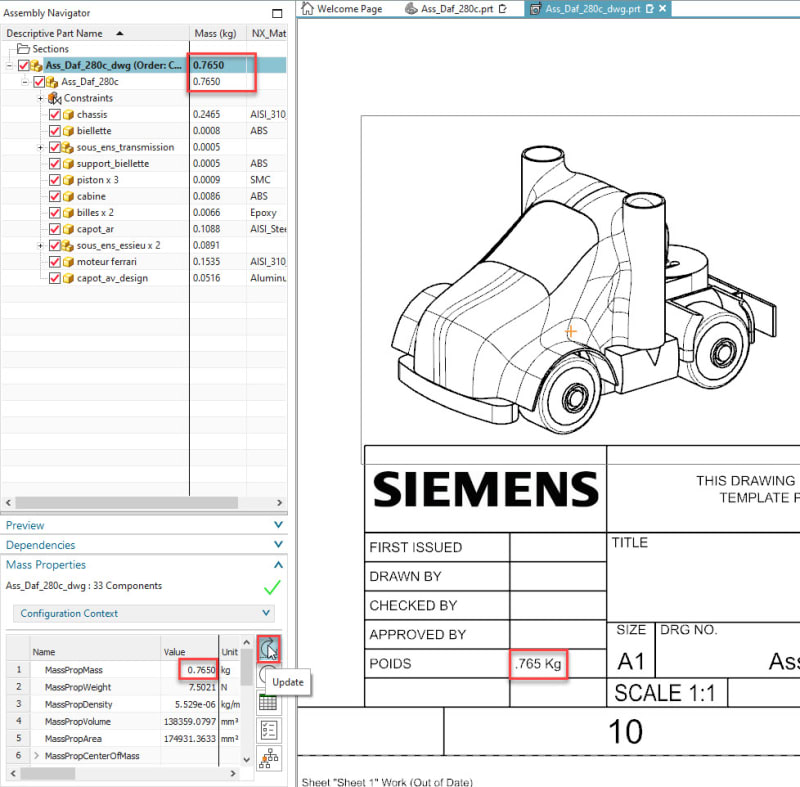Click the down arrow of Mass Properties scrollbar
Screen dimensions: 800x787
tap(246, 759)
